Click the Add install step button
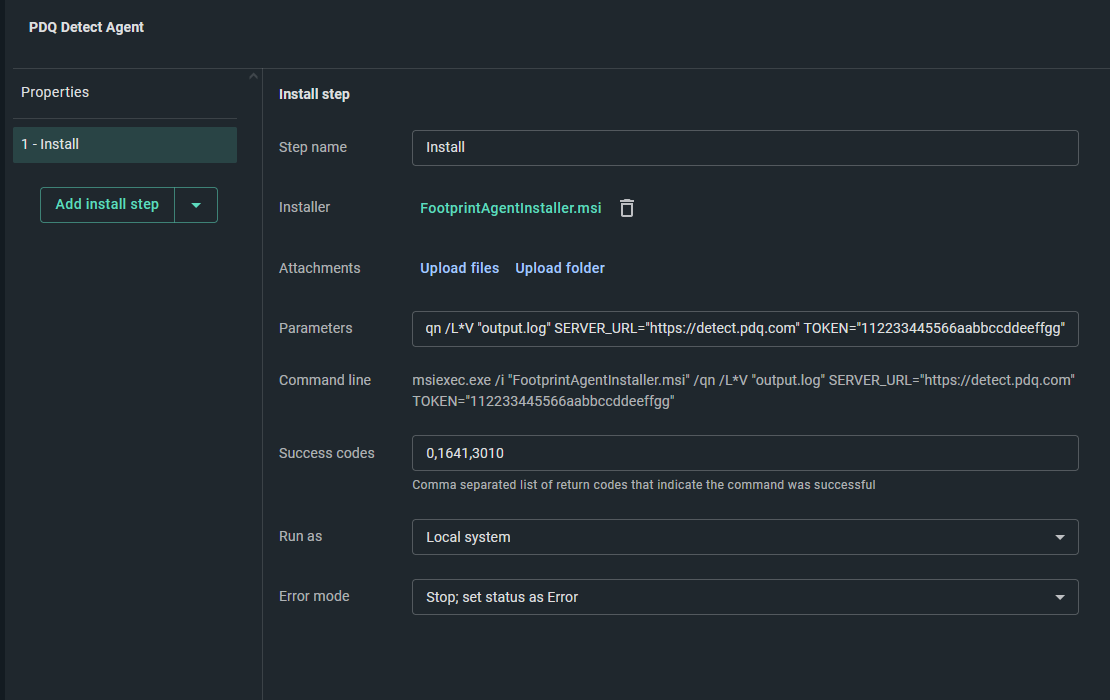Viewport: 1110px width, 700px height. pyautogui.click(x=107, y=205)
